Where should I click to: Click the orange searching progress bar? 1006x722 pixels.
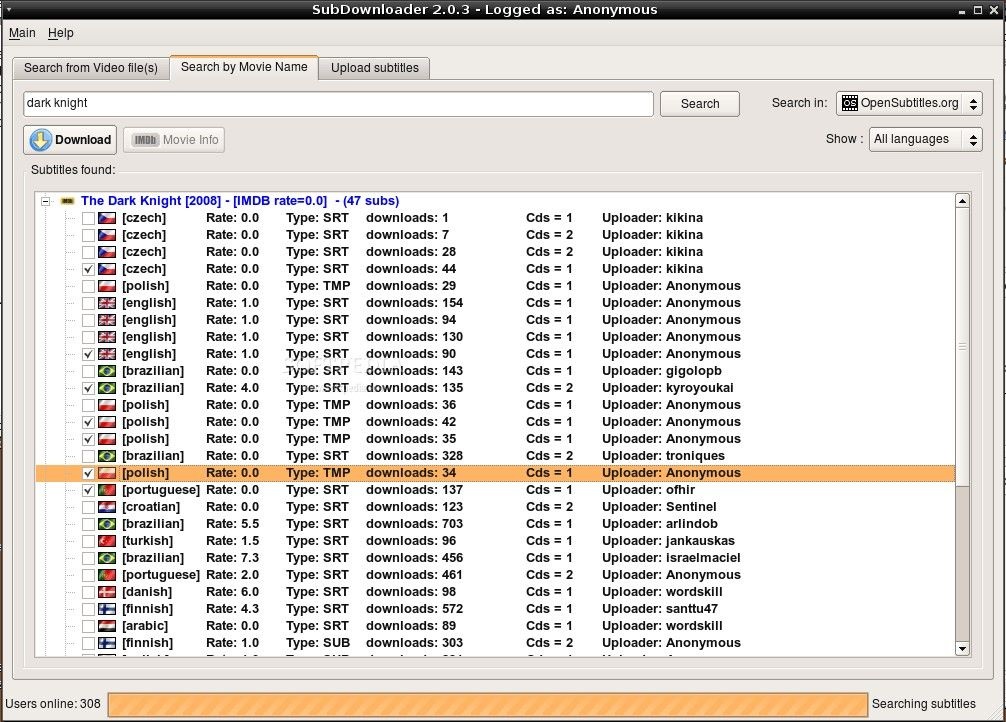pos(488,705)
